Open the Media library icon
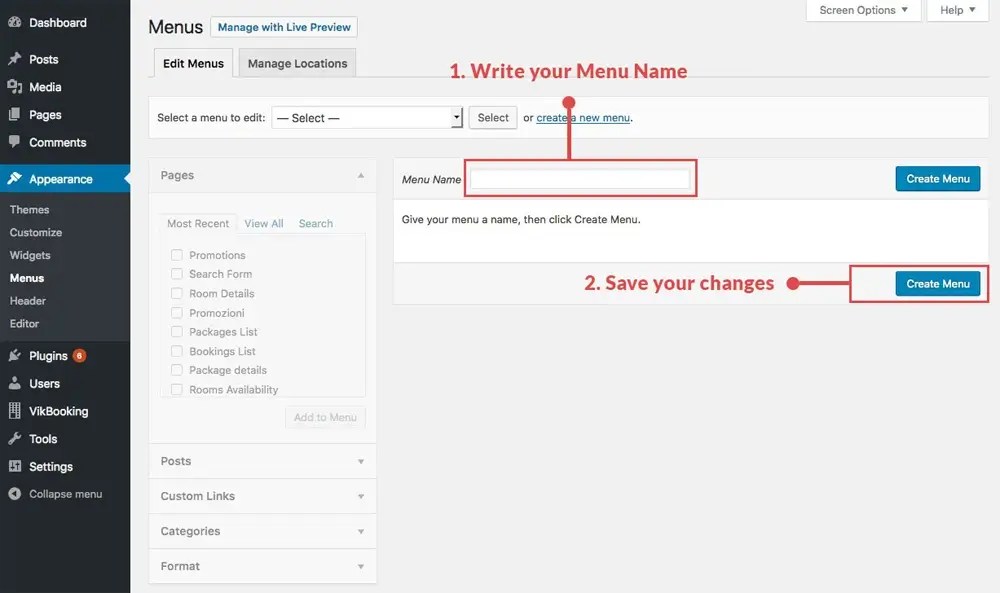This screenshot has width=1000, height=593. pos(14,87)
